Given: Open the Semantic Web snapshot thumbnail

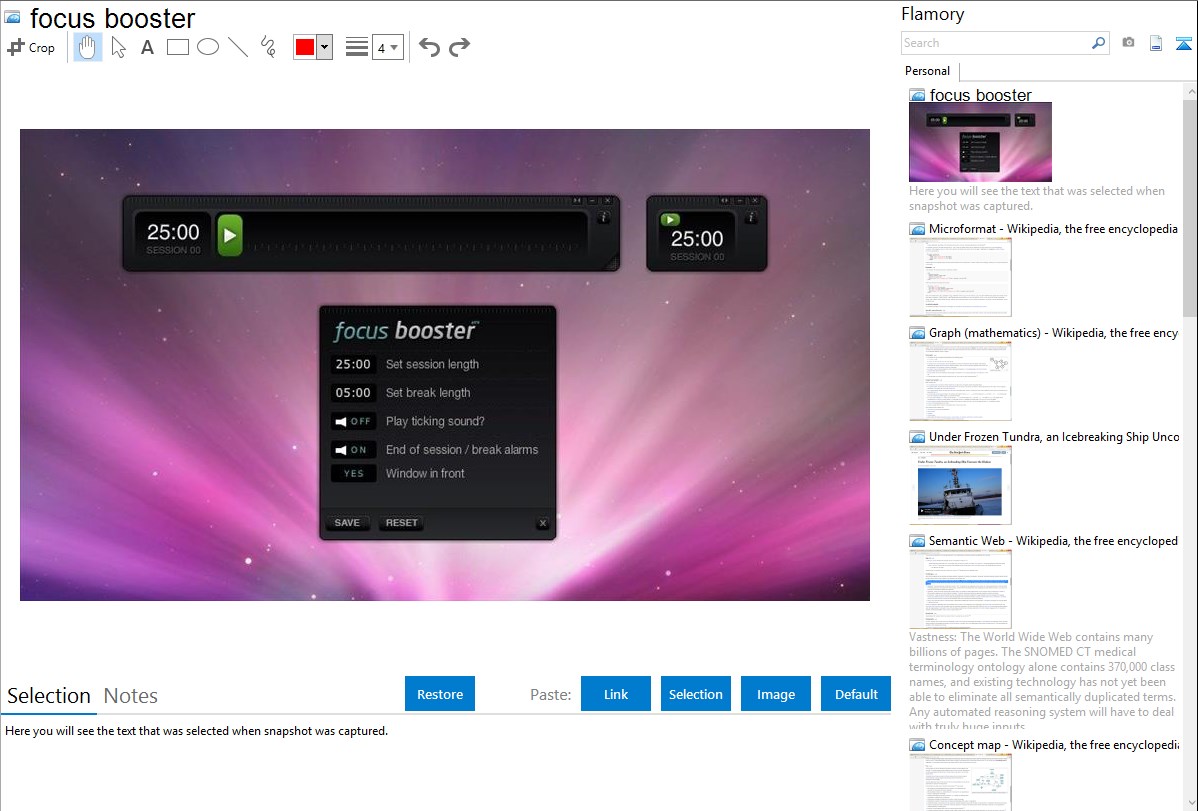Looking at the screenshot, I should 960,589.
